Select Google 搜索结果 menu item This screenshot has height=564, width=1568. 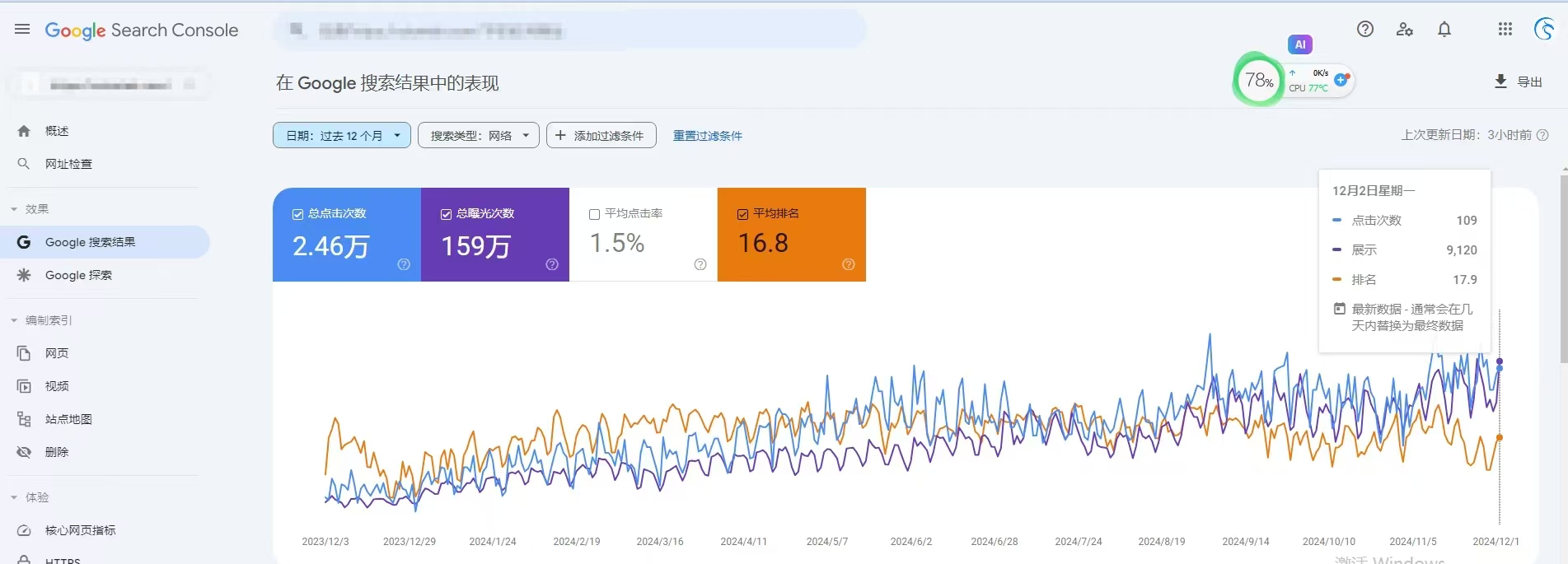click(105, 242)
